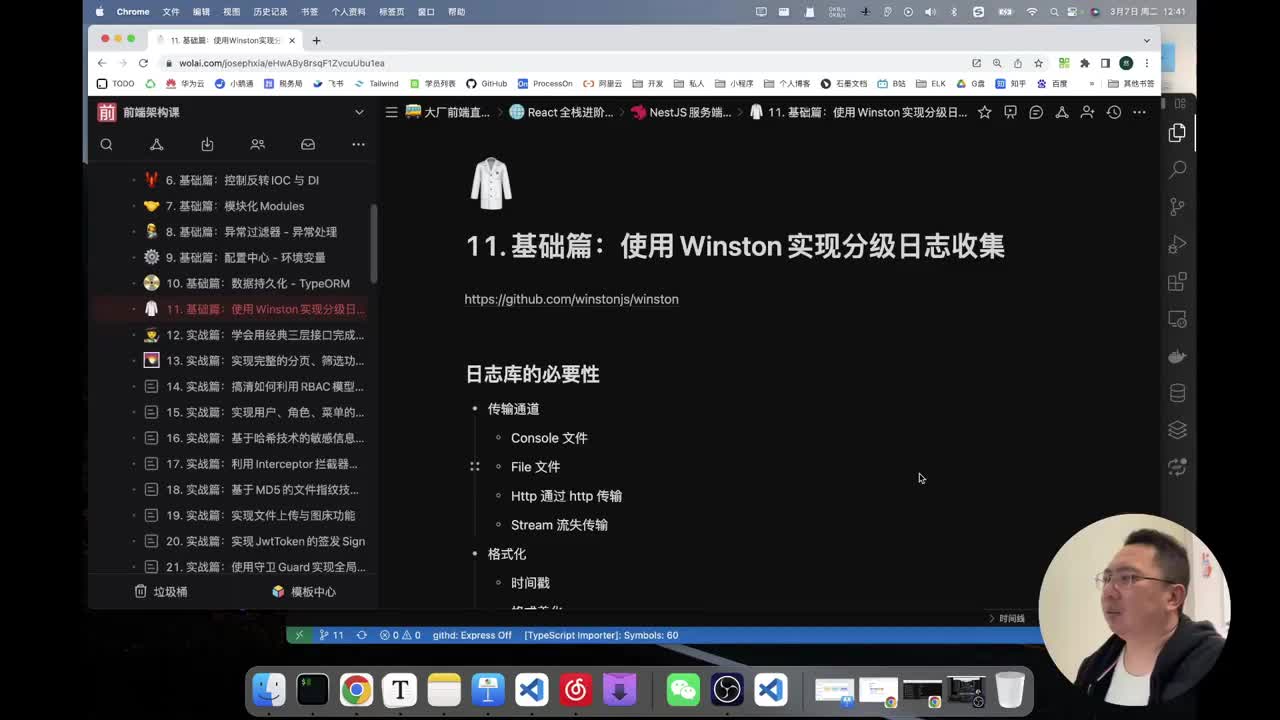This screenshot has width=1280, height=720.
Task: Open the VS Code Remote Explorer icon
Action: click(x=1177, y=319)
